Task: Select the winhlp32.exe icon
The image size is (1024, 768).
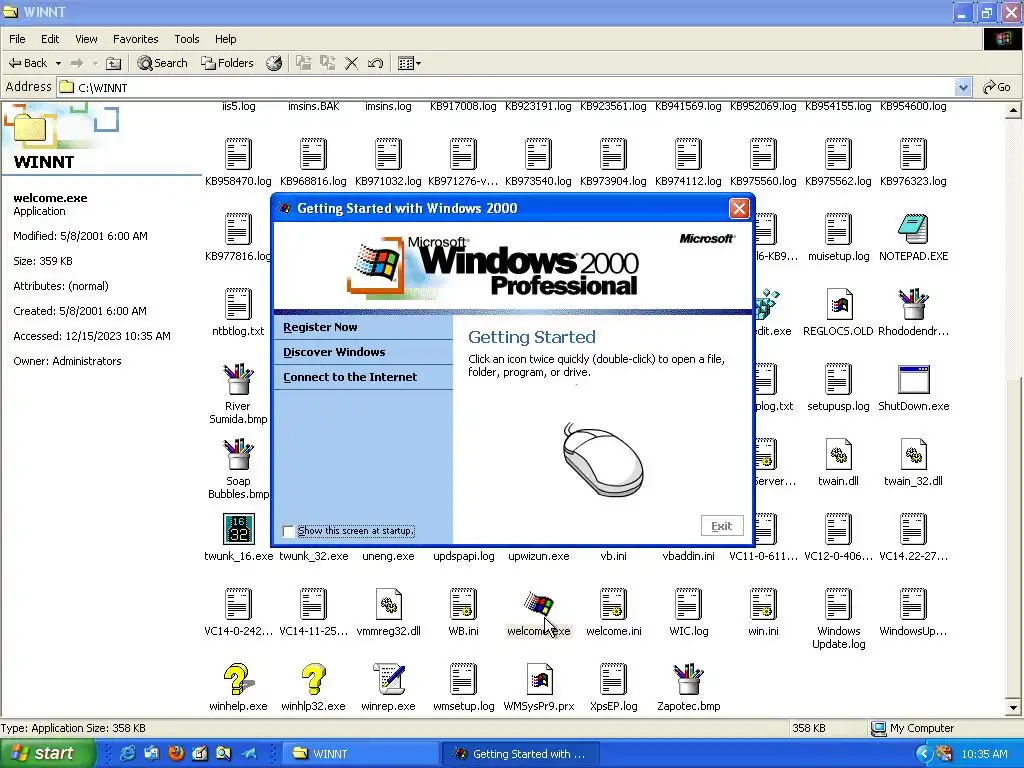Action: click(313, 679)
